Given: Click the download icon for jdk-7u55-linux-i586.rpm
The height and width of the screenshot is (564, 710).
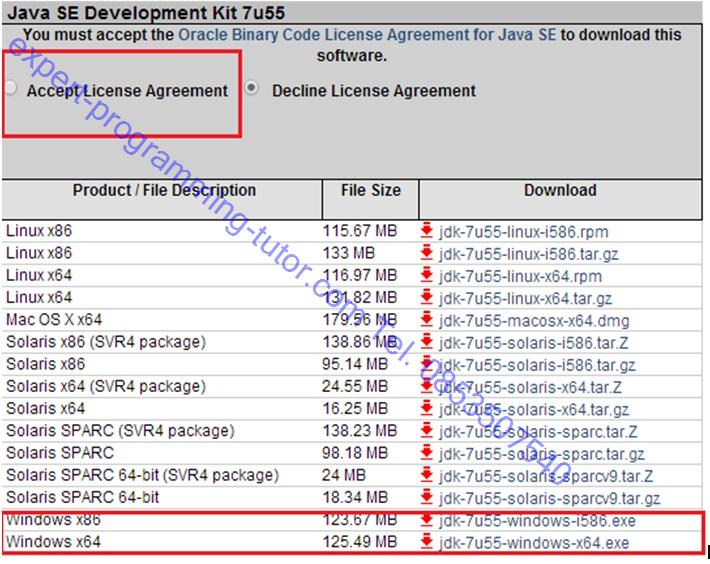Looking at the screenshot, I should tap(427, 230).
